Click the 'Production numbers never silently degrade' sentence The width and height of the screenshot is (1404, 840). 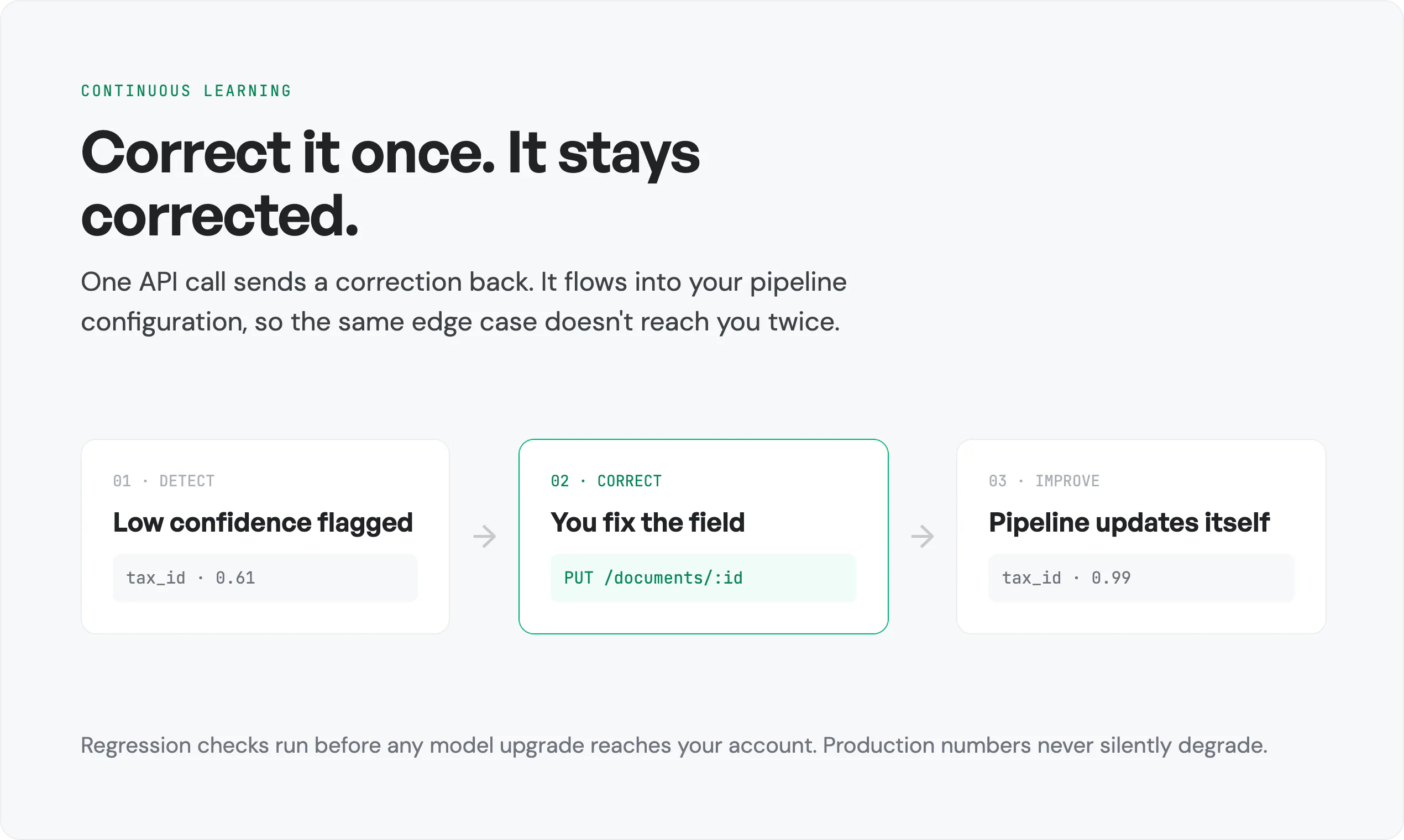[1045, 746]
